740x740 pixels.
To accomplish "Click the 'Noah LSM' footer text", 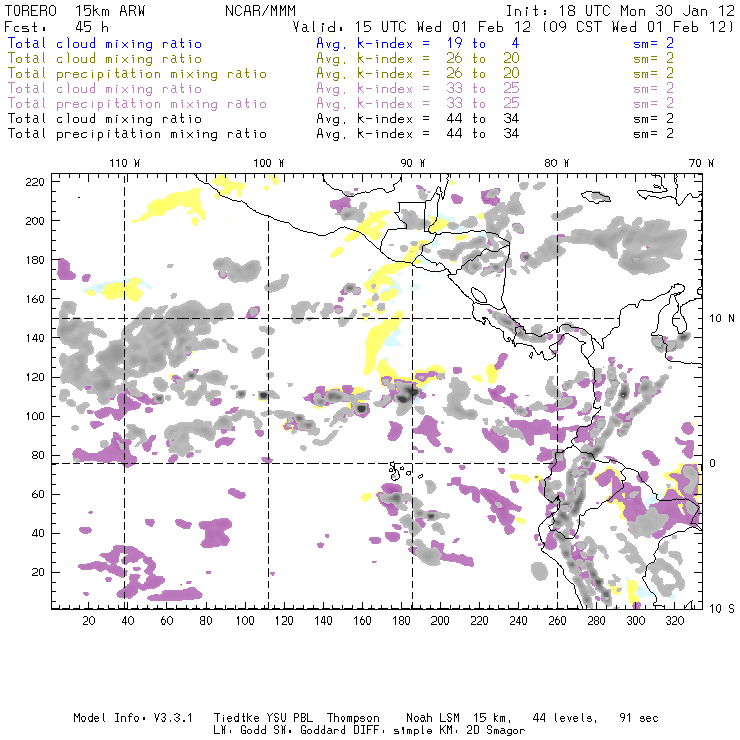I will (x=433, y=718).
